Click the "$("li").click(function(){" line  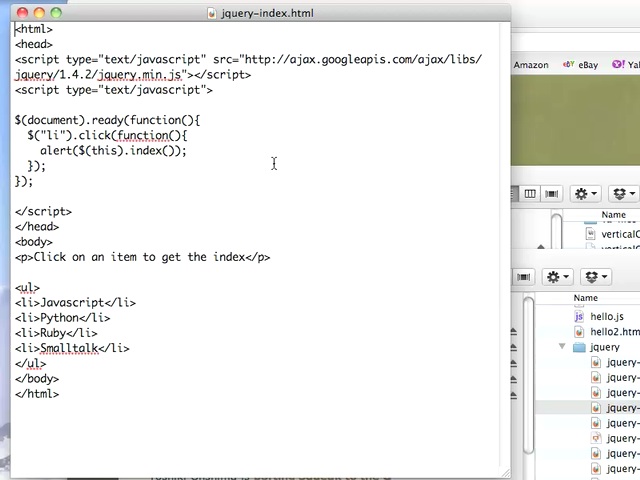pos(107,136)
